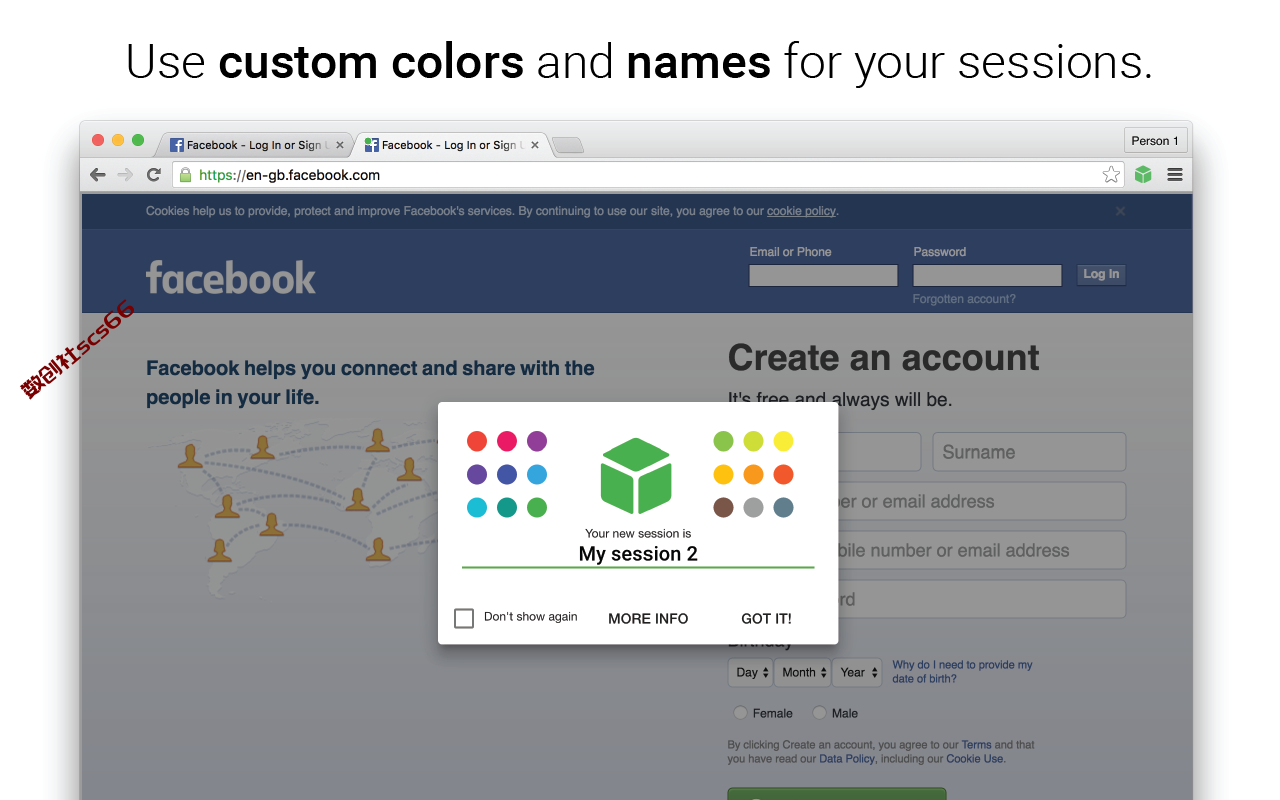The image size is (1280, 800).
Task: Open the Month dropdown
Action: [803, 672]
